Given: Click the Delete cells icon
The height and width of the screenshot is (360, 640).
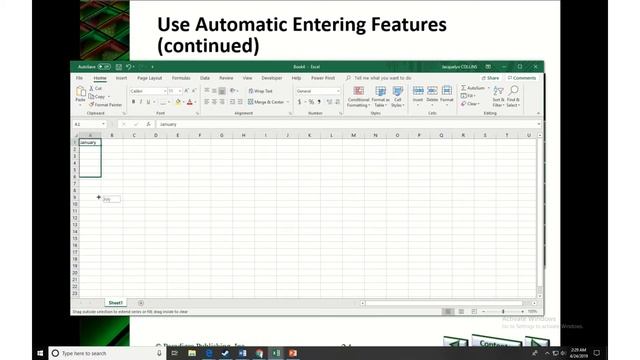Looking at the screenshot, I should [x=432, y=91].
